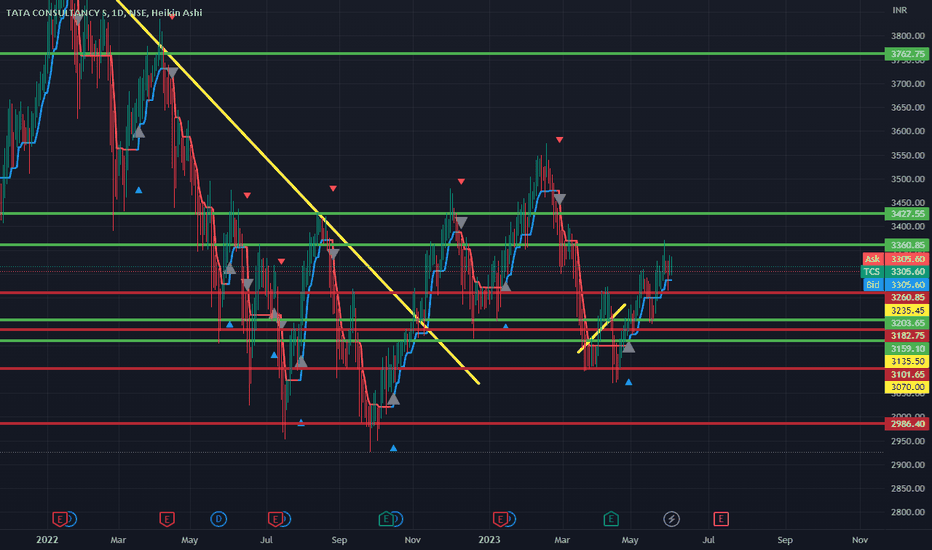Select the 3235.45 yellow price label

point(906,310)
